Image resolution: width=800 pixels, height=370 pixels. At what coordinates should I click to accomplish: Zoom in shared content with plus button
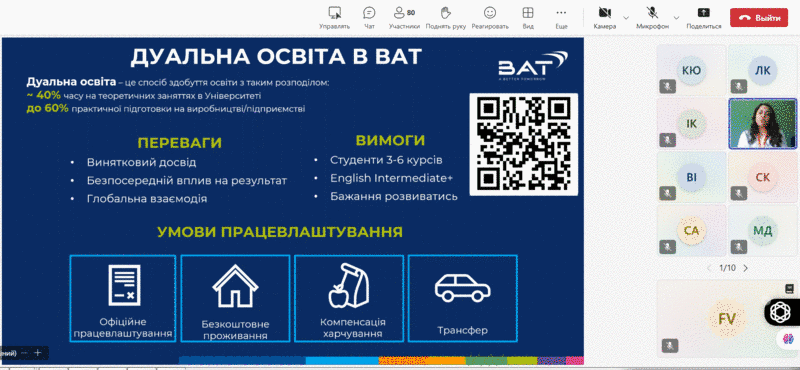click(37, 353)
